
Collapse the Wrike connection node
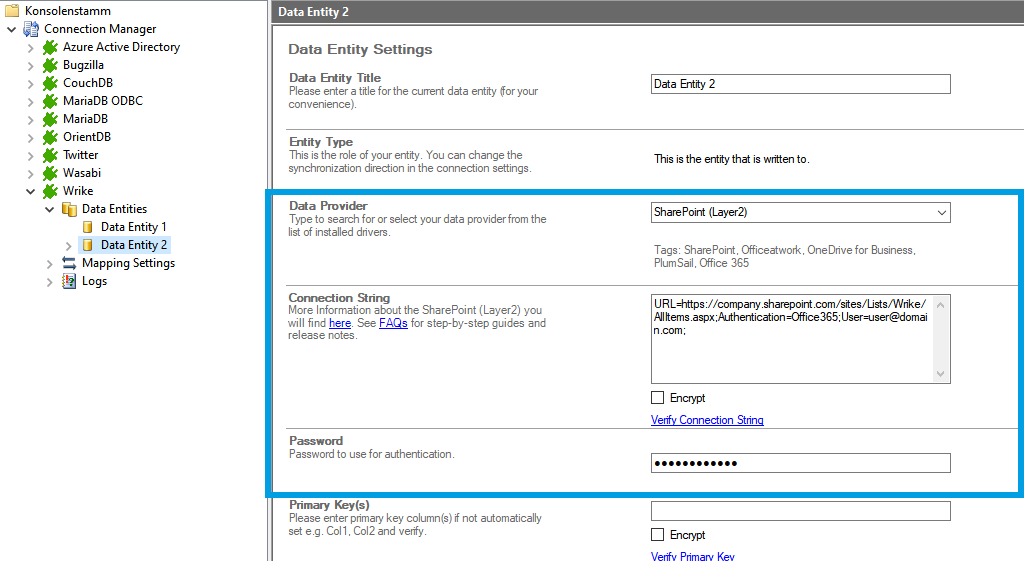[30, 191]
